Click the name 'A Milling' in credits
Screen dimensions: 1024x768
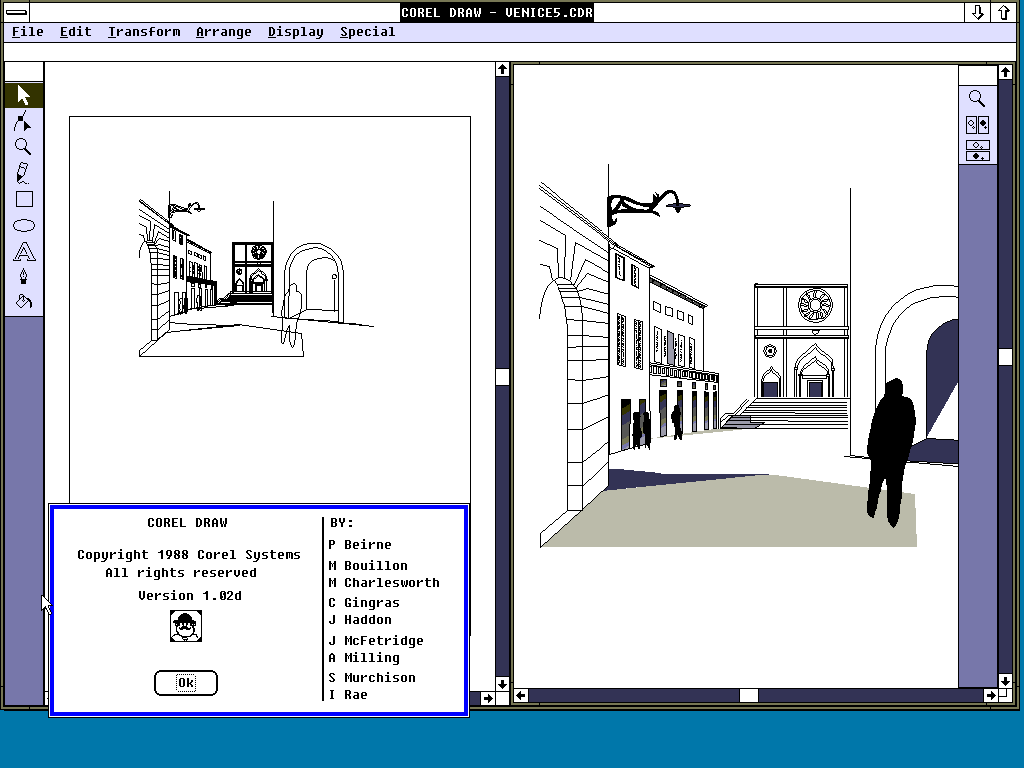point(364,658)
